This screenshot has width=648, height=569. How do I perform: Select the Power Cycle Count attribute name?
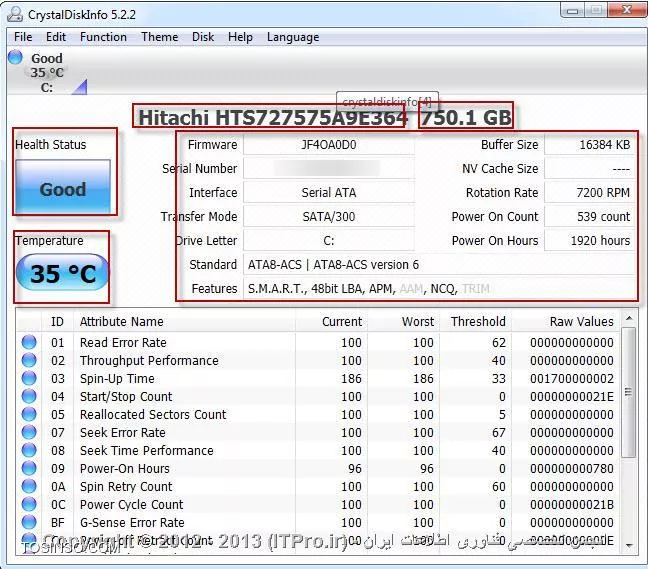pyautogui.click(x=131, y=505)
